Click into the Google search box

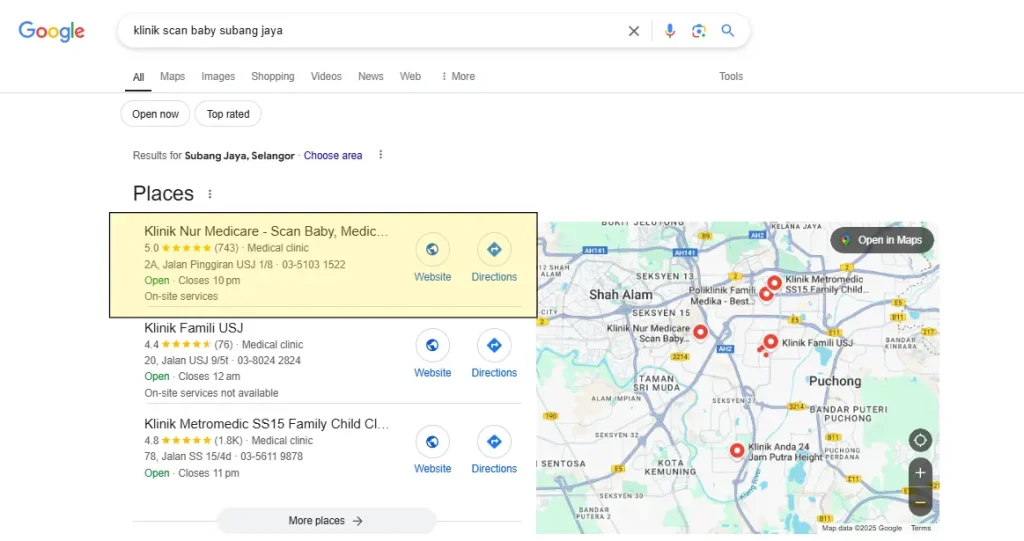point(370,31)
